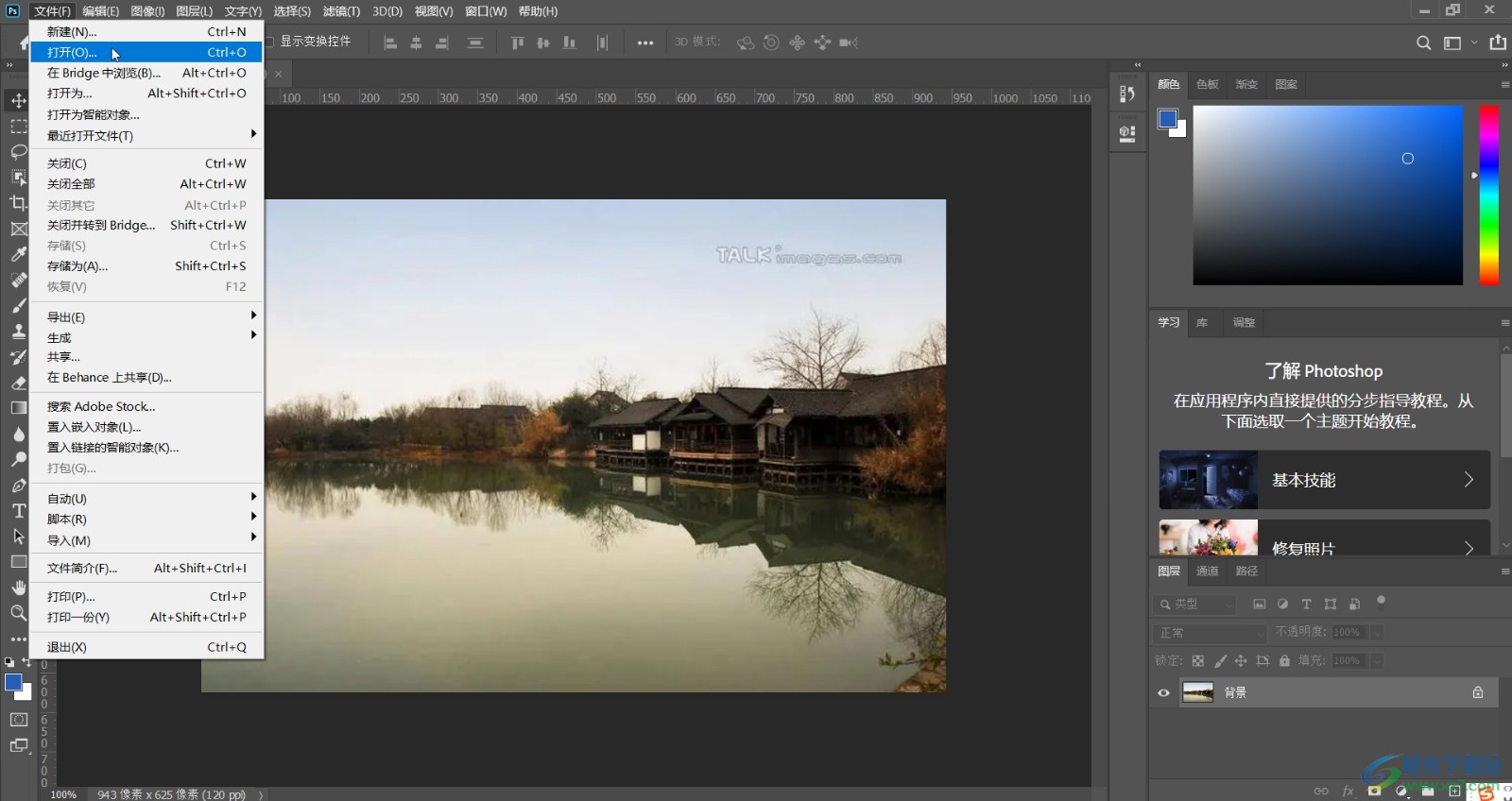Create a new group folder icon

coord(1428,791)
